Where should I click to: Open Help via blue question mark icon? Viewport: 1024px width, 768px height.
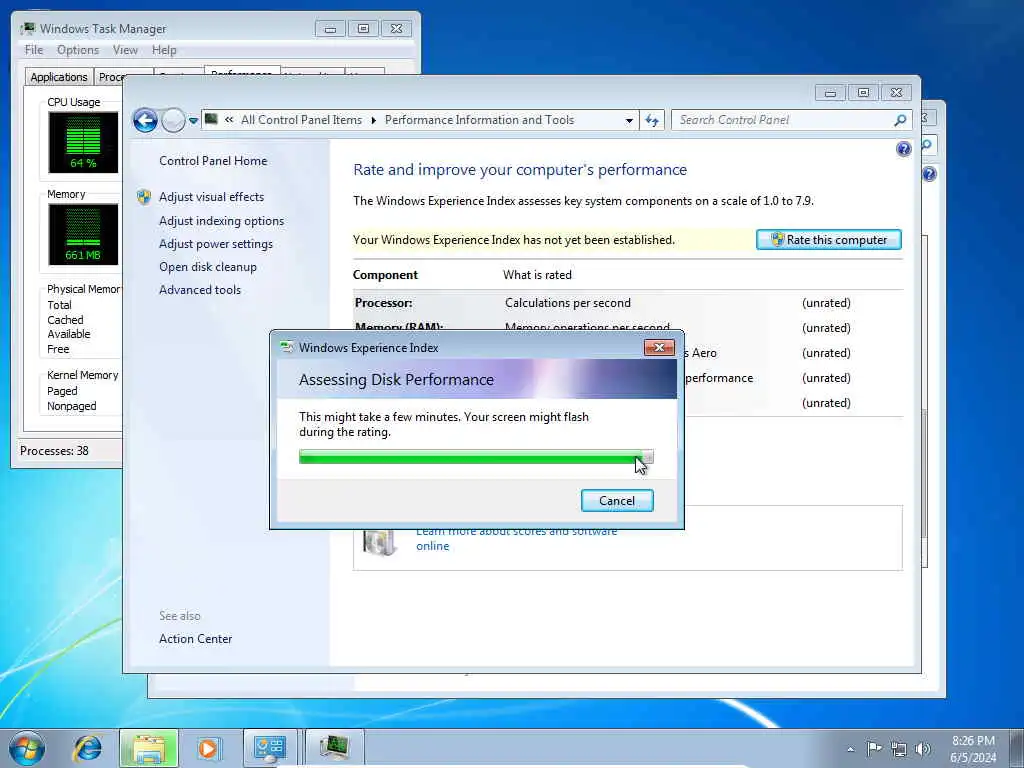click(904, 150)
